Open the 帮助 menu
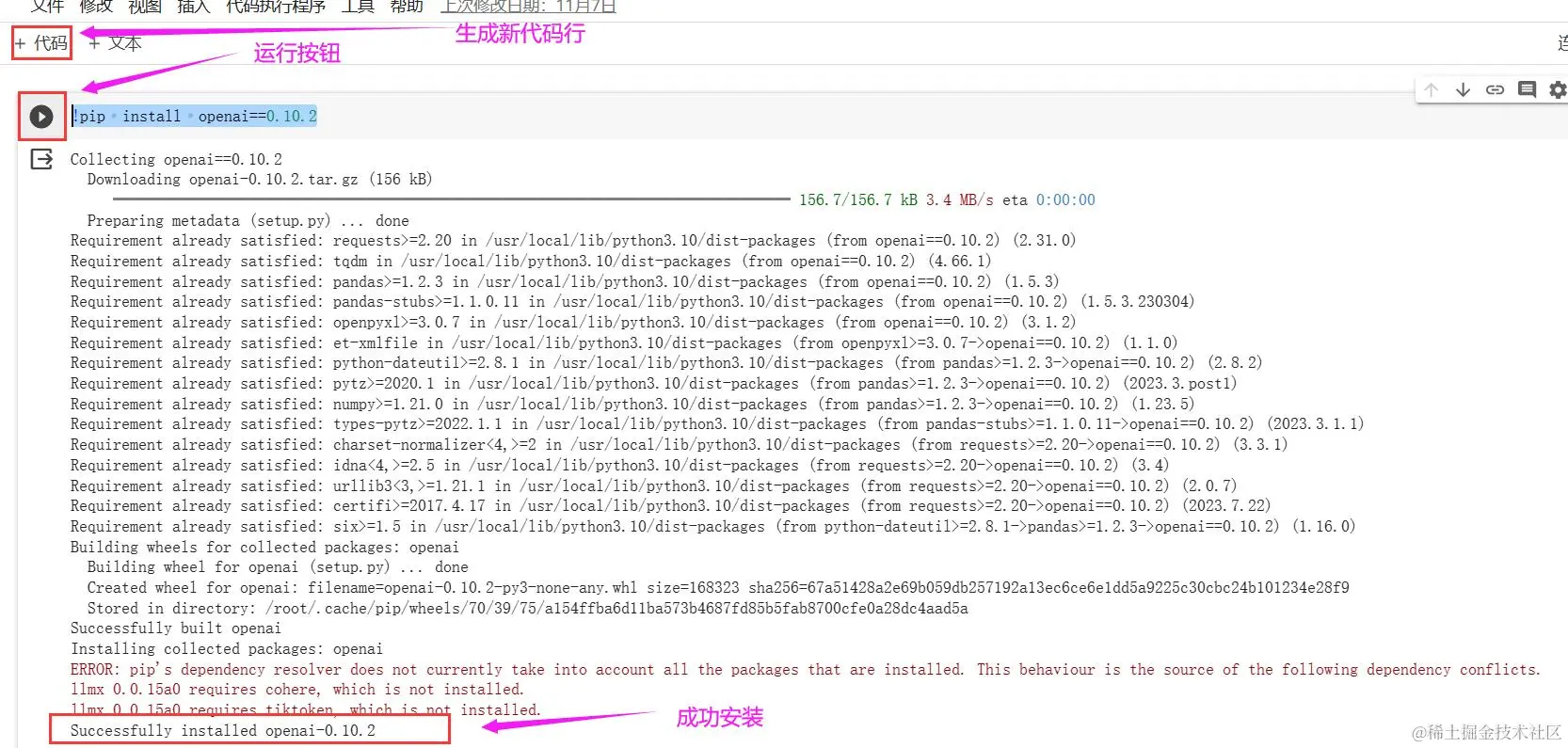 pyautogui.click(x=407, y=7)
